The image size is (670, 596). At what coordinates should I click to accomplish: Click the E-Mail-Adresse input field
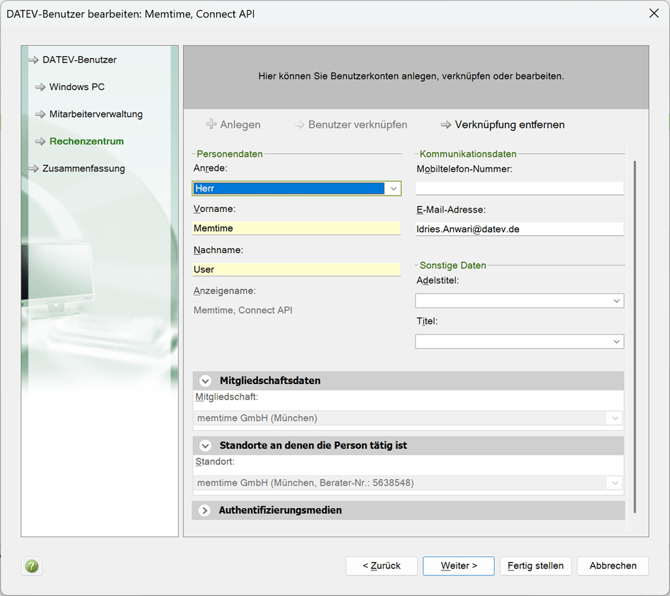tap(519, 228)
